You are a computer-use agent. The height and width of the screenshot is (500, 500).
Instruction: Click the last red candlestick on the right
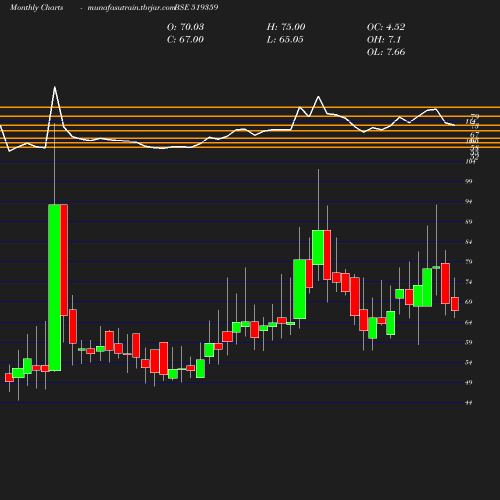[x=455, y=304]
